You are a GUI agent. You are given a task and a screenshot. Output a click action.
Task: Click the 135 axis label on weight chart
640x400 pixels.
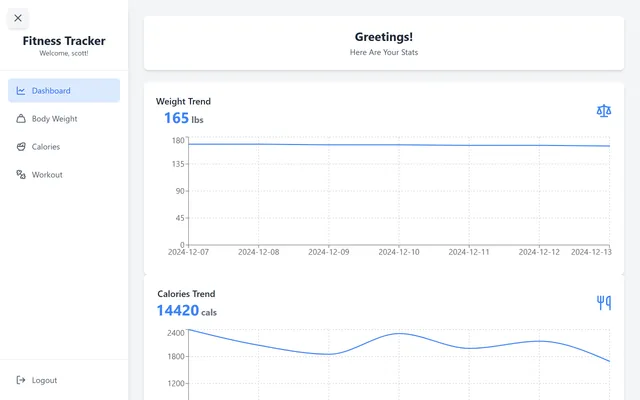pyautogui.click(x=178, y=164)
